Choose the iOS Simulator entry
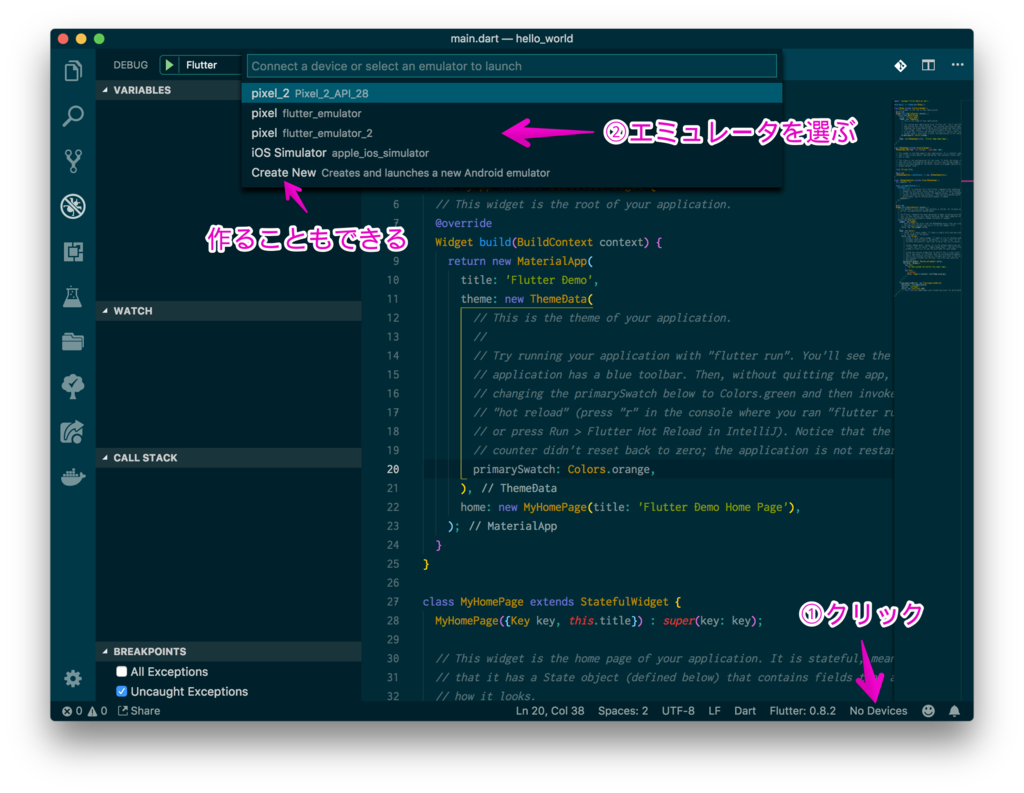This screenshot has width=1024, height=793. coord(512,153)
